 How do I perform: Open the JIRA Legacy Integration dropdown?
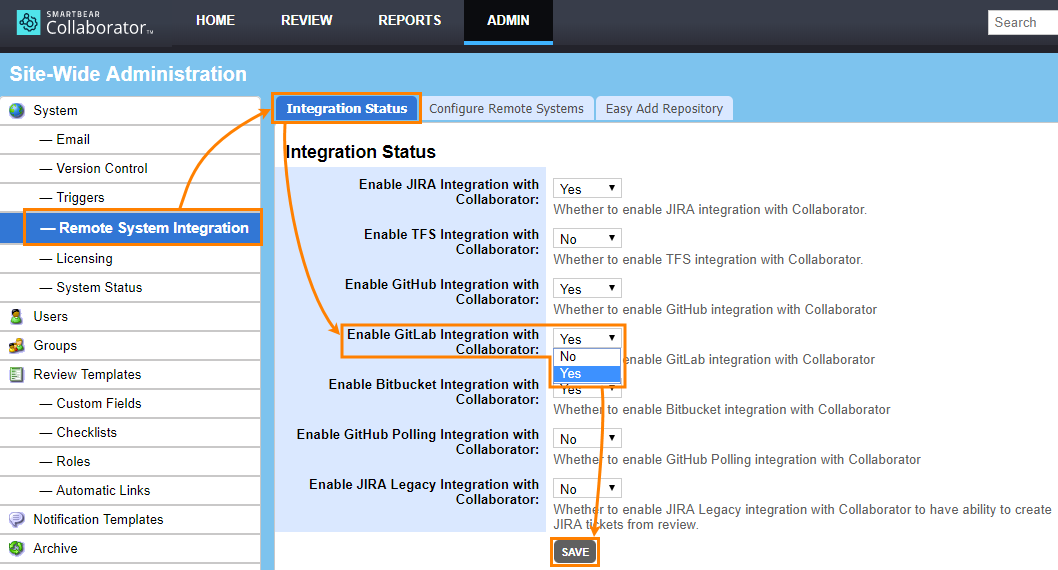[x=587, y=489]
